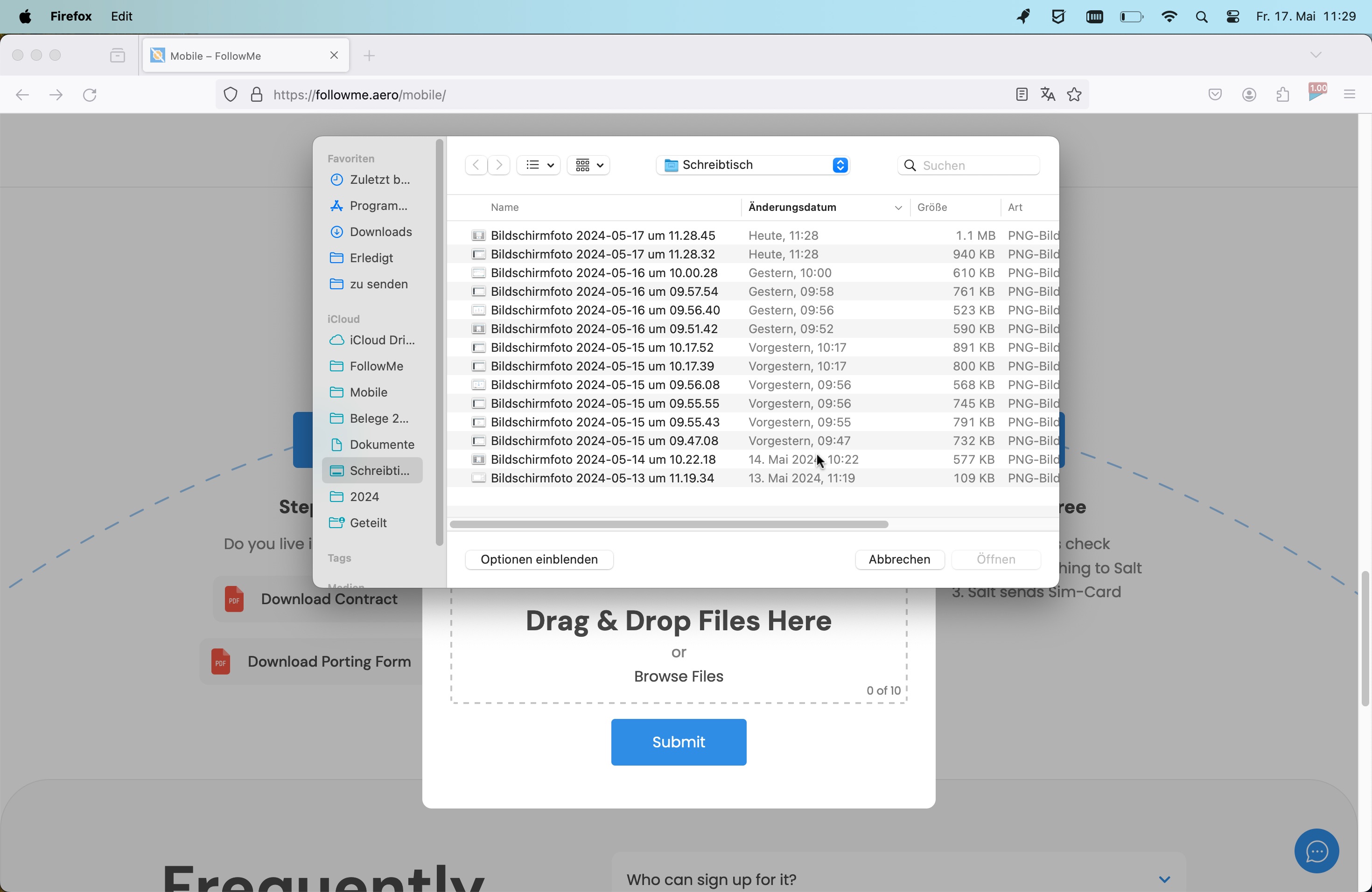Viewport: 1372px width, 892px height.
Task: Select file Bildschirmfoto 2024-05-13 um 11.19.34
Action: point(754,478)
